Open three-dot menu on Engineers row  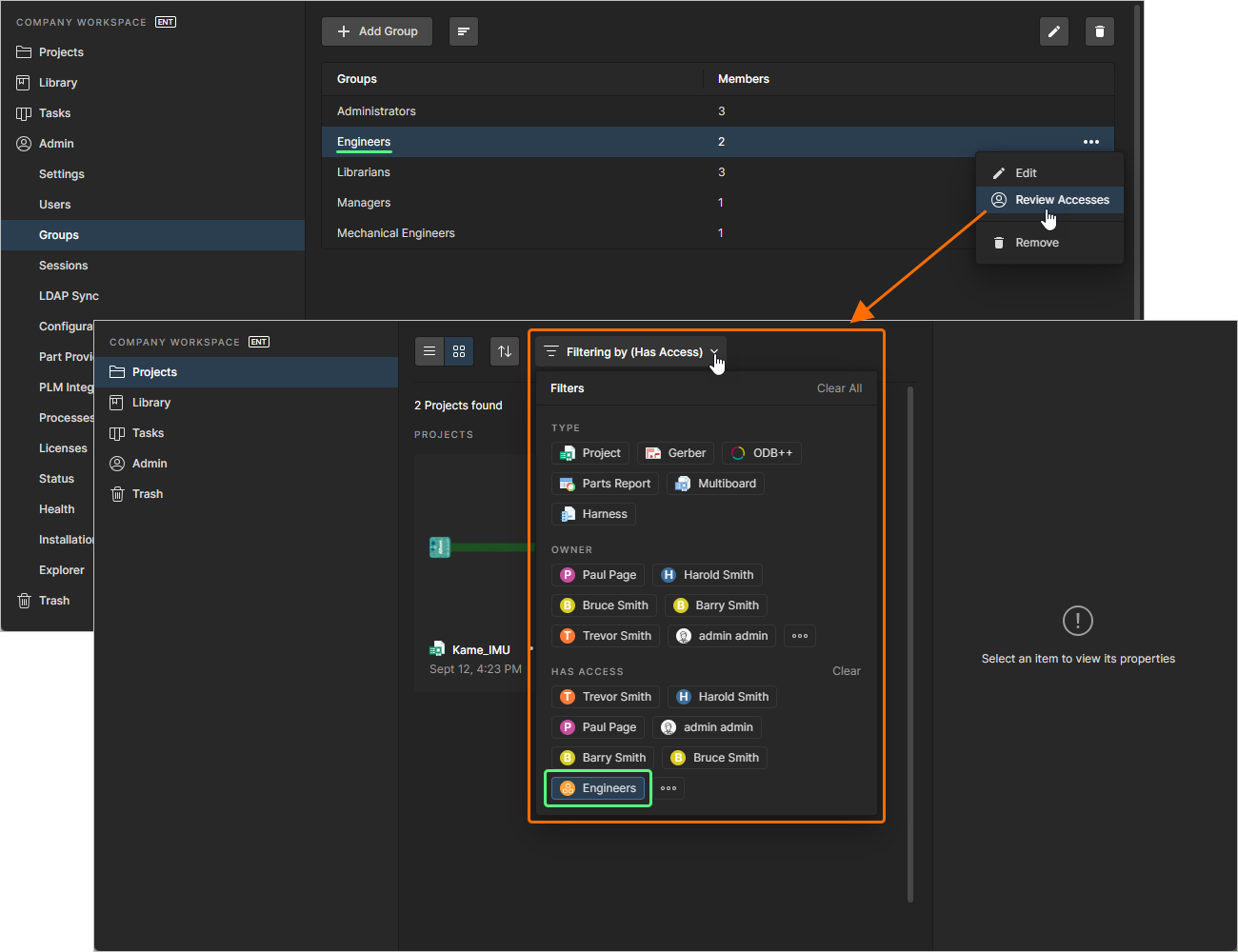[x=1090, y=142]
